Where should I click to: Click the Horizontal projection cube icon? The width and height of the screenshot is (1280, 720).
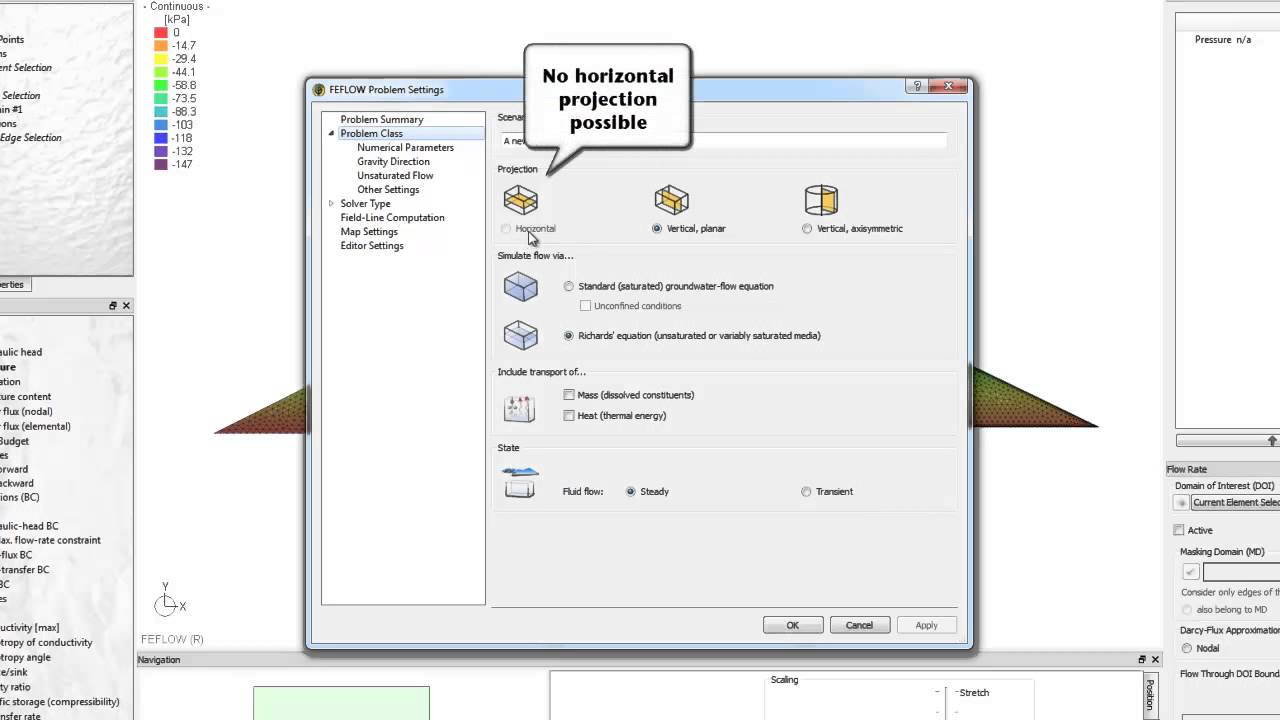click(521, 200)
